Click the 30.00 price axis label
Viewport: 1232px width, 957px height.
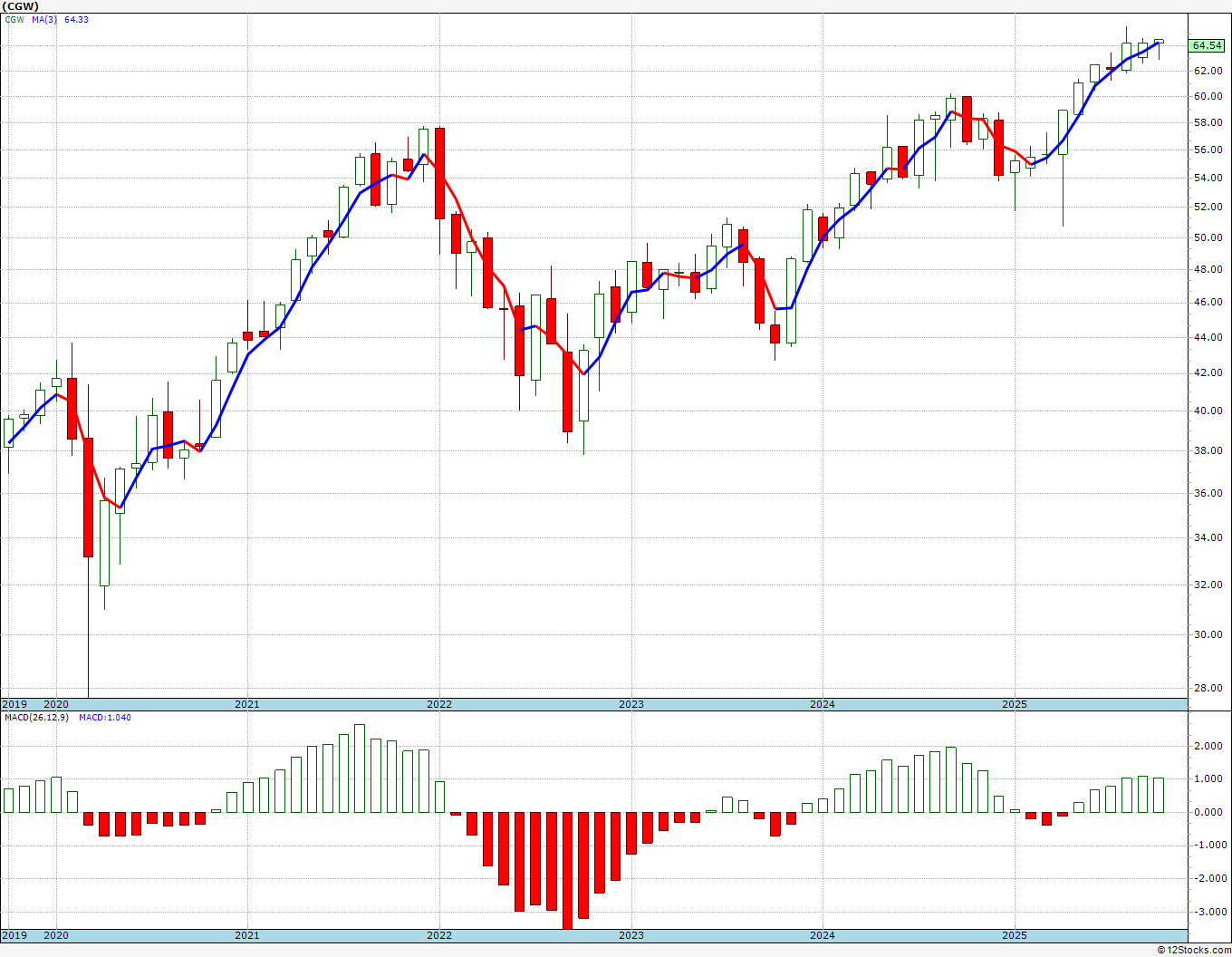[1208, 634]
